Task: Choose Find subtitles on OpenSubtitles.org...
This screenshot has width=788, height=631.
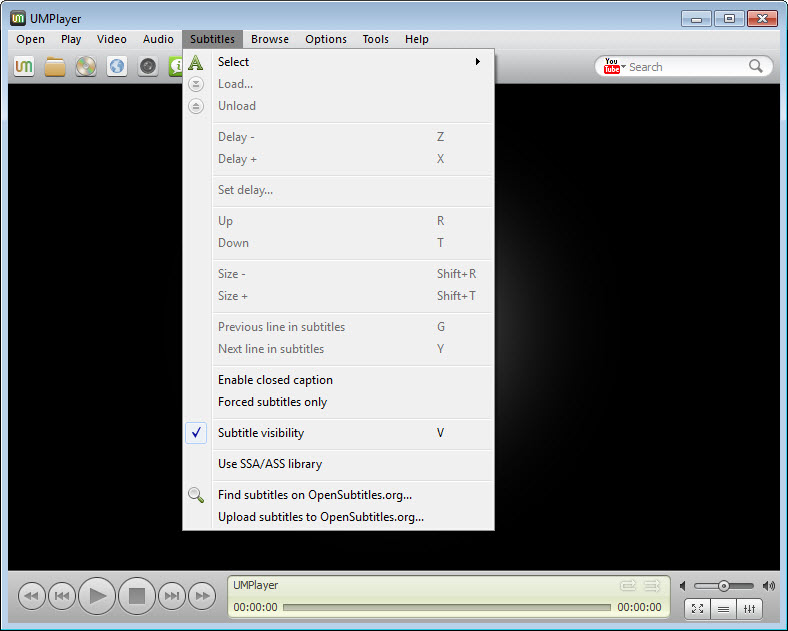Action: (x=338, y=495)
